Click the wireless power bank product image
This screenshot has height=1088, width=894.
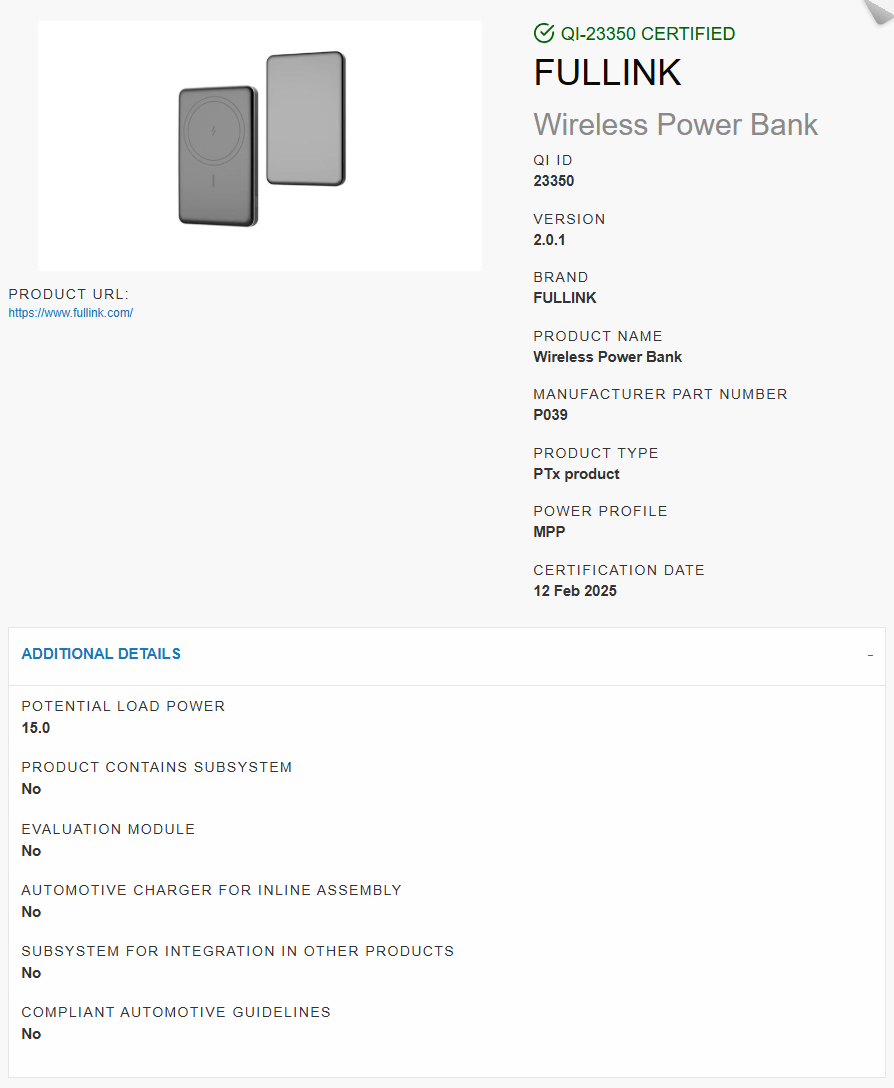(x=260, y=146)
